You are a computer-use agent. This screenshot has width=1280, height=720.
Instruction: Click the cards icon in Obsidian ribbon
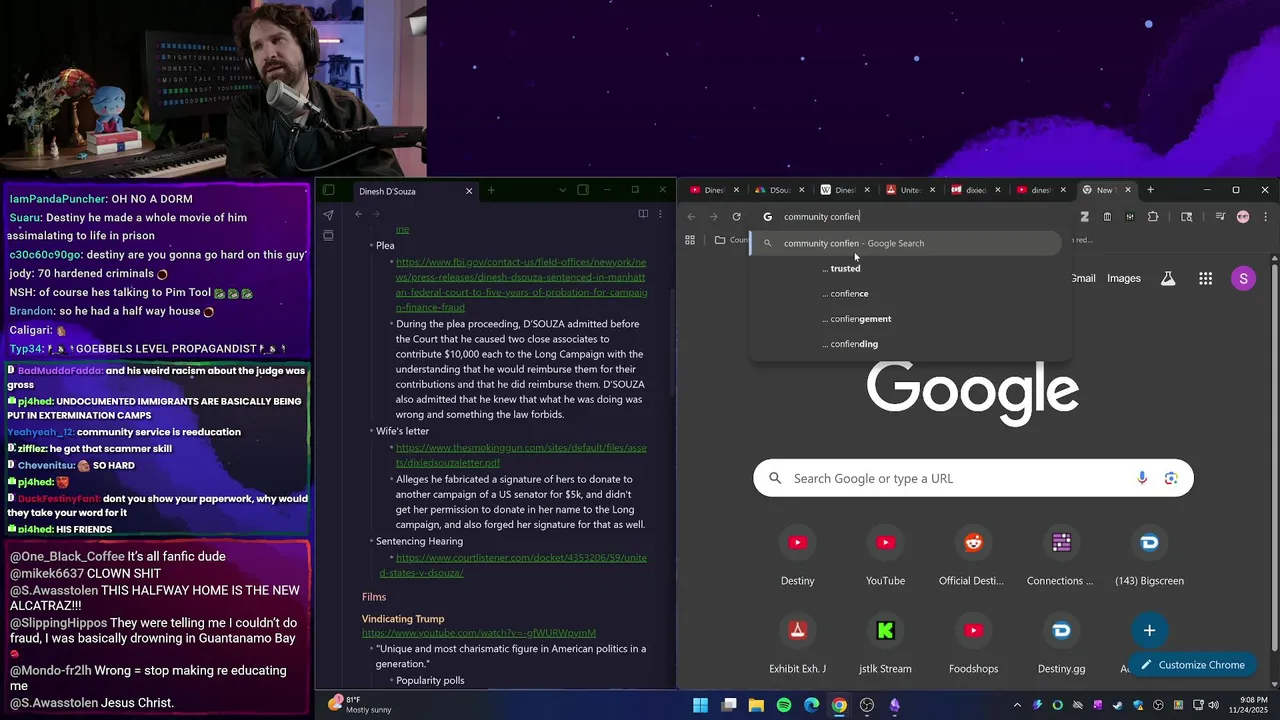click(328, 235)
